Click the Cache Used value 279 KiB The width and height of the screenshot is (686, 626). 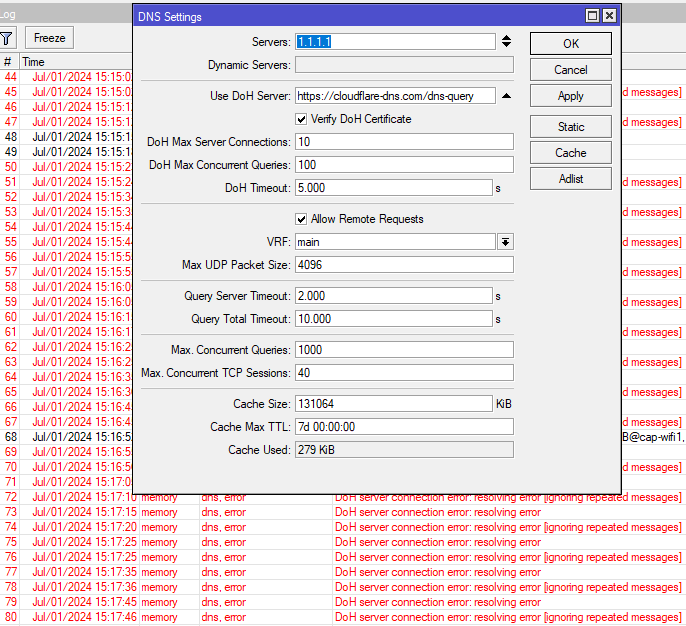(x=404, y=450)
